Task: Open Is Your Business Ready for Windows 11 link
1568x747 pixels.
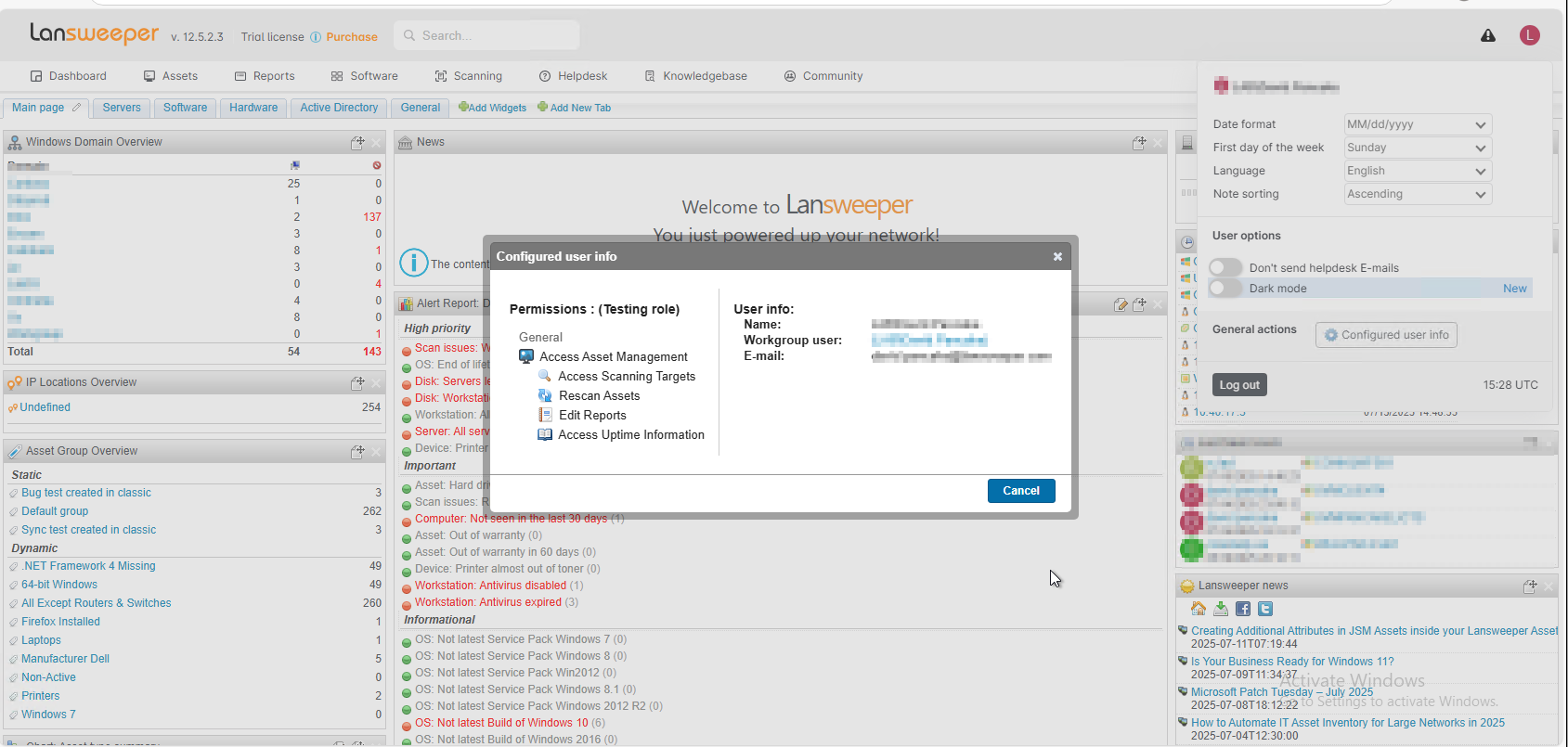Action: 1292,662
